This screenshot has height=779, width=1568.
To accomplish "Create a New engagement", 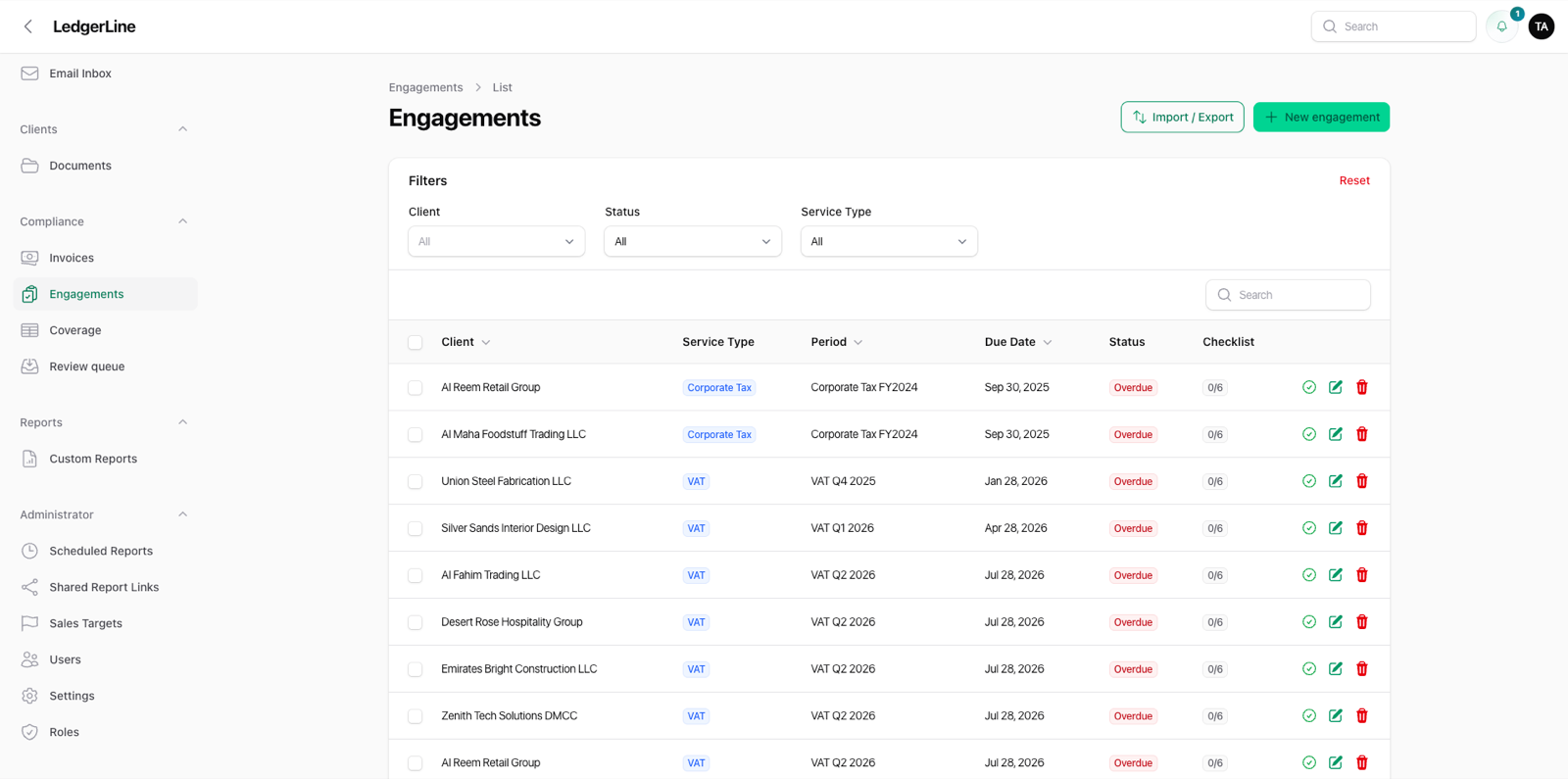I will 1321,117.
